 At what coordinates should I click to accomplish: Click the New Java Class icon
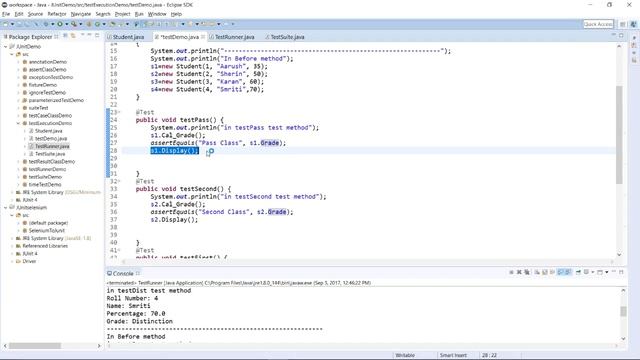pos(97,24)
